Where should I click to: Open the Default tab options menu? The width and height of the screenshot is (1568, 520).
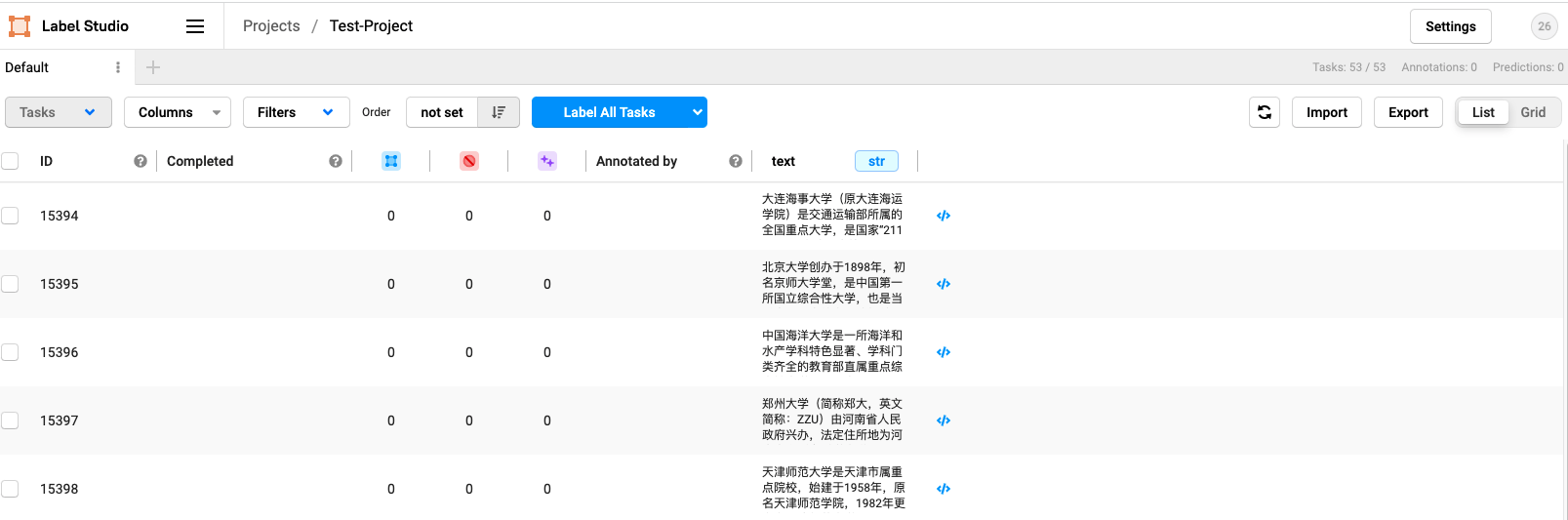(118, 67)
